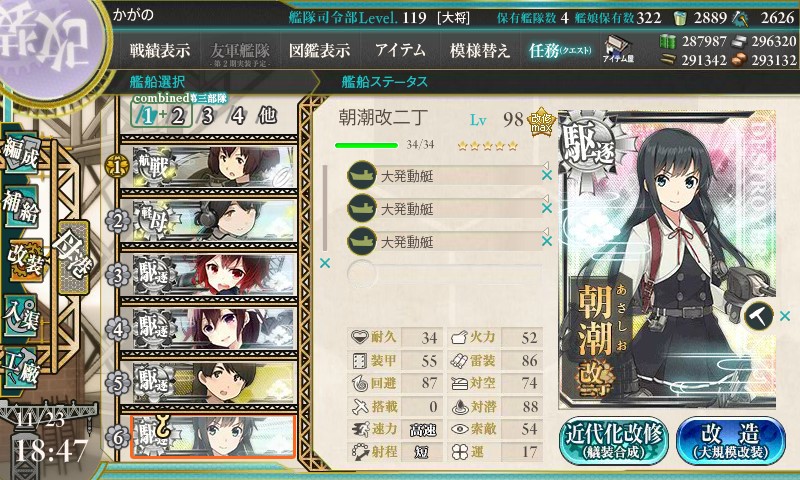800x480 pixels.
Task: Remove third 大発動艇 equipment with X
Action: coord(546,241)
